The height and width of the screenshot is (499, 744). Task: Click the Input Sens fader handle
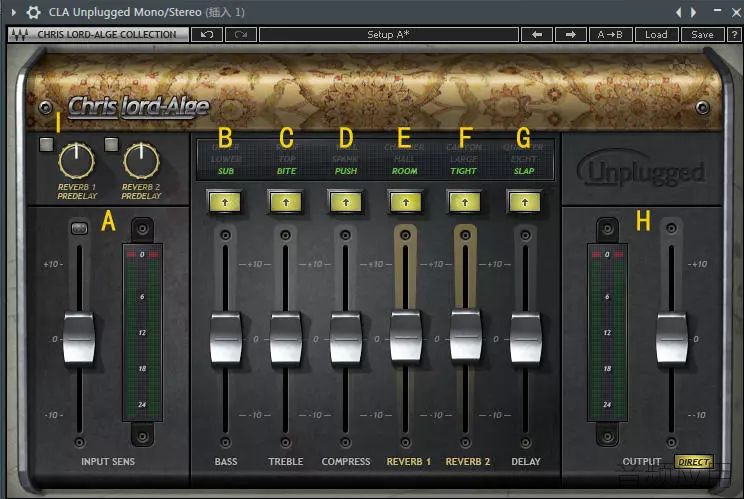click(79, 339)
